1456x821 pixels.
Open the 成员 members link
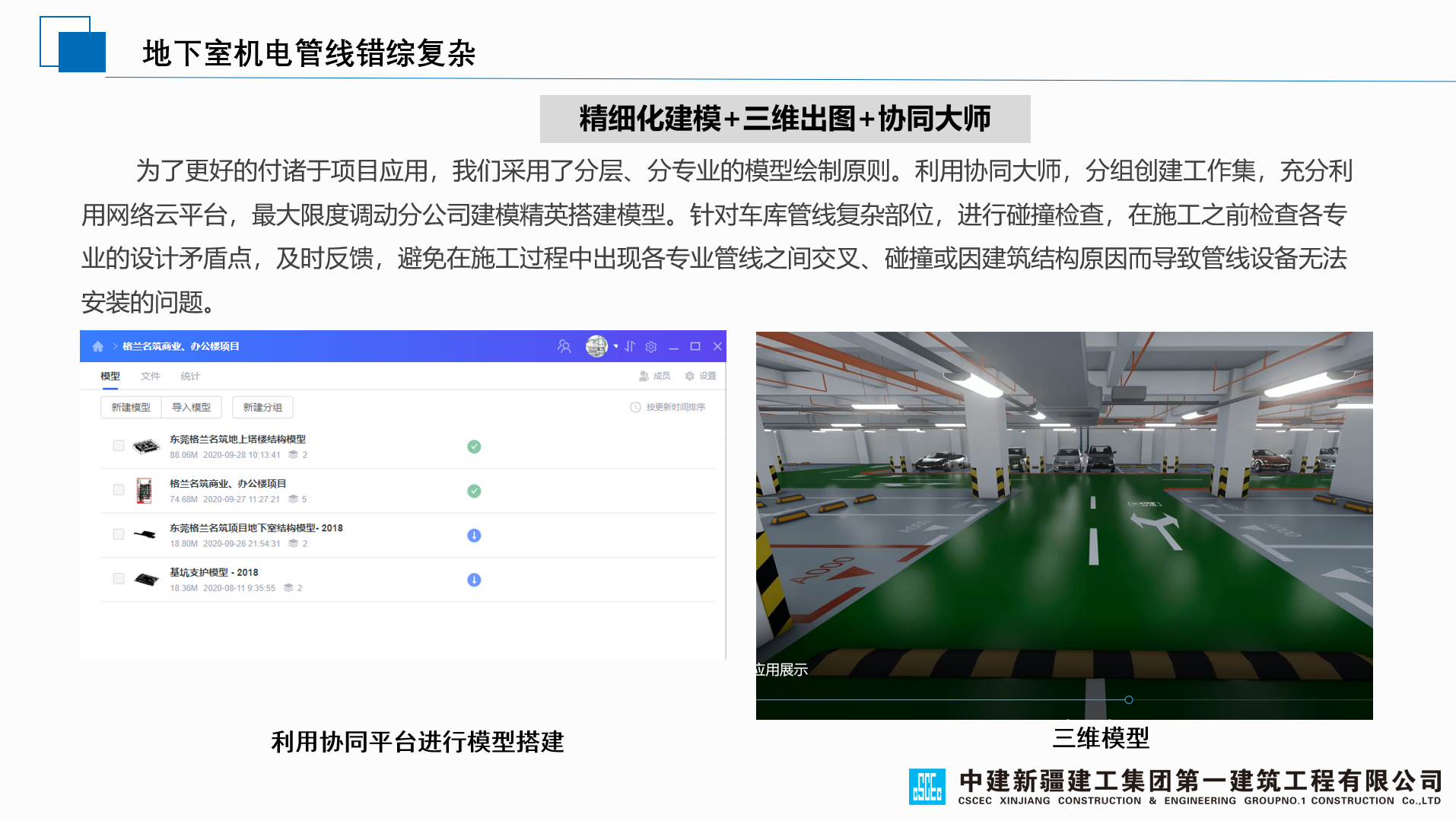tap(655, 376)
